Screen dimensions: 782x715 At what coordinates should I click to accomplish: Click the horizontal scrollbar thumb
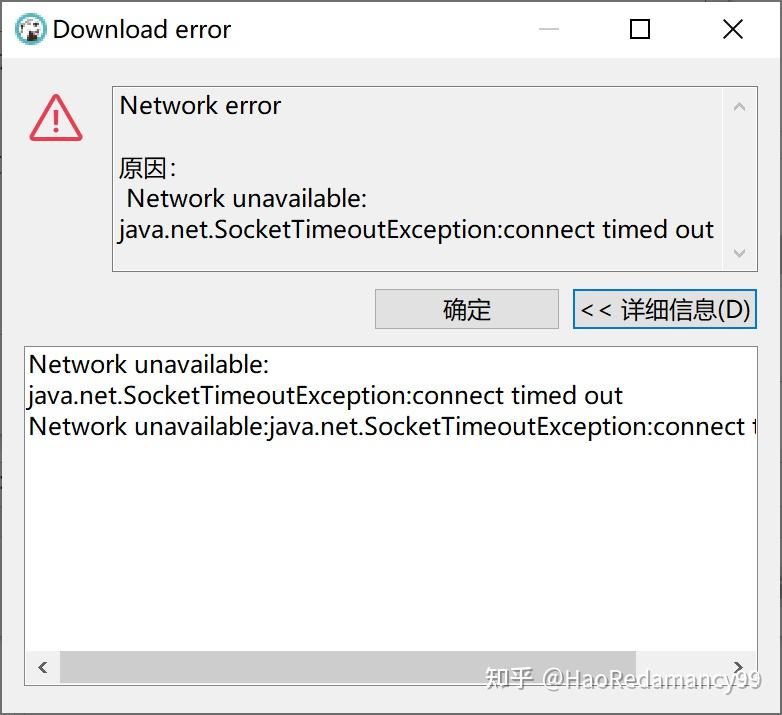[348, 667]
